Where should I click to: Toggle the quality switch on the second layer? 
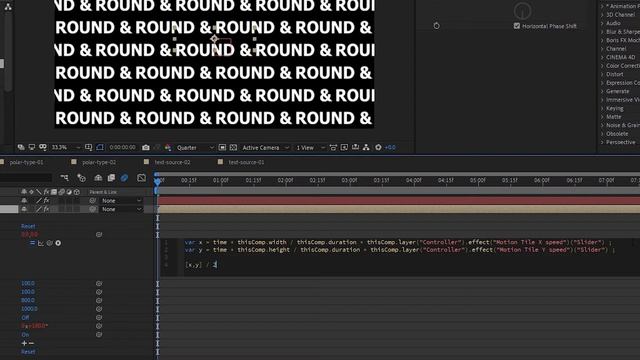click(x=39, y=209)
